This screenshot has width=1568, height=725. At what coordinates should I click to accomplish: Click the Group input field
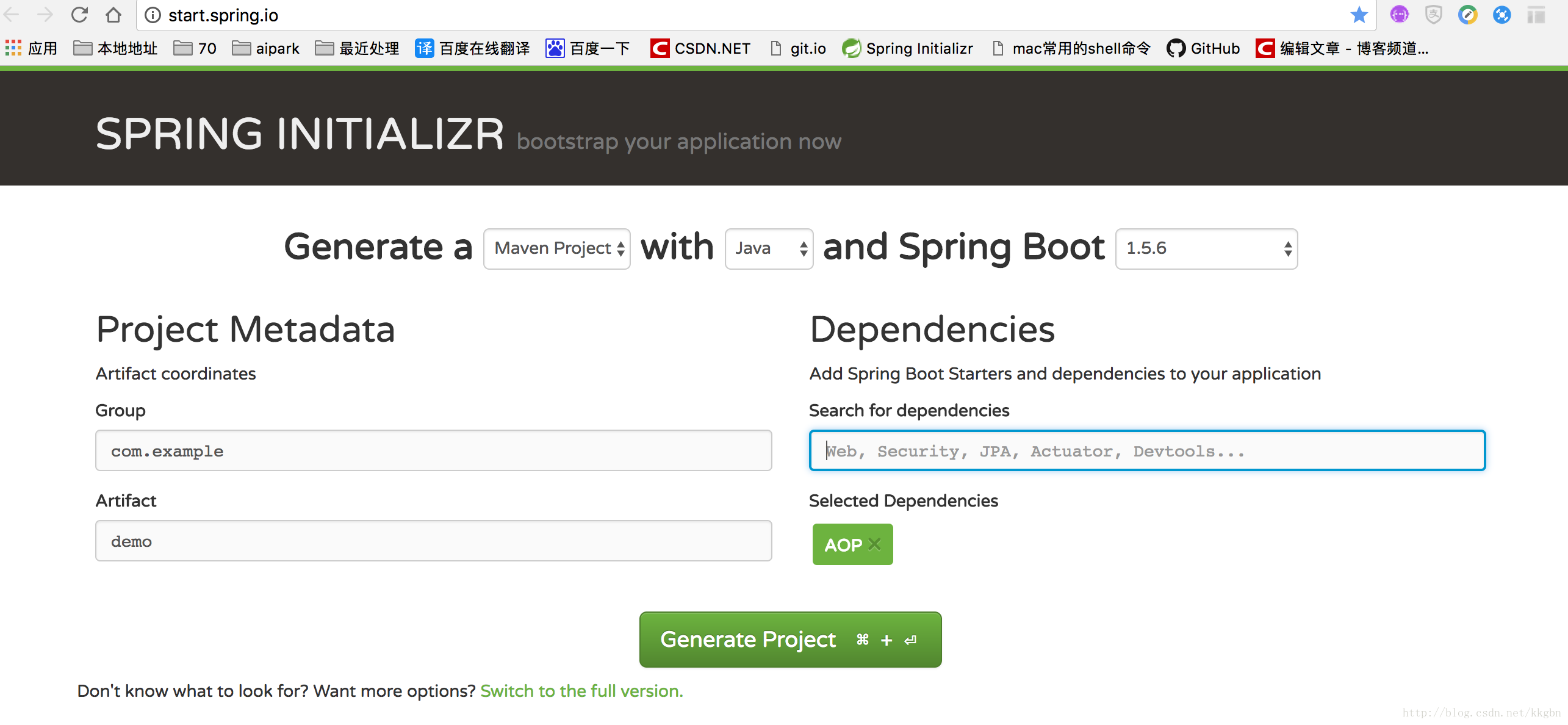[x=434, y=451]
